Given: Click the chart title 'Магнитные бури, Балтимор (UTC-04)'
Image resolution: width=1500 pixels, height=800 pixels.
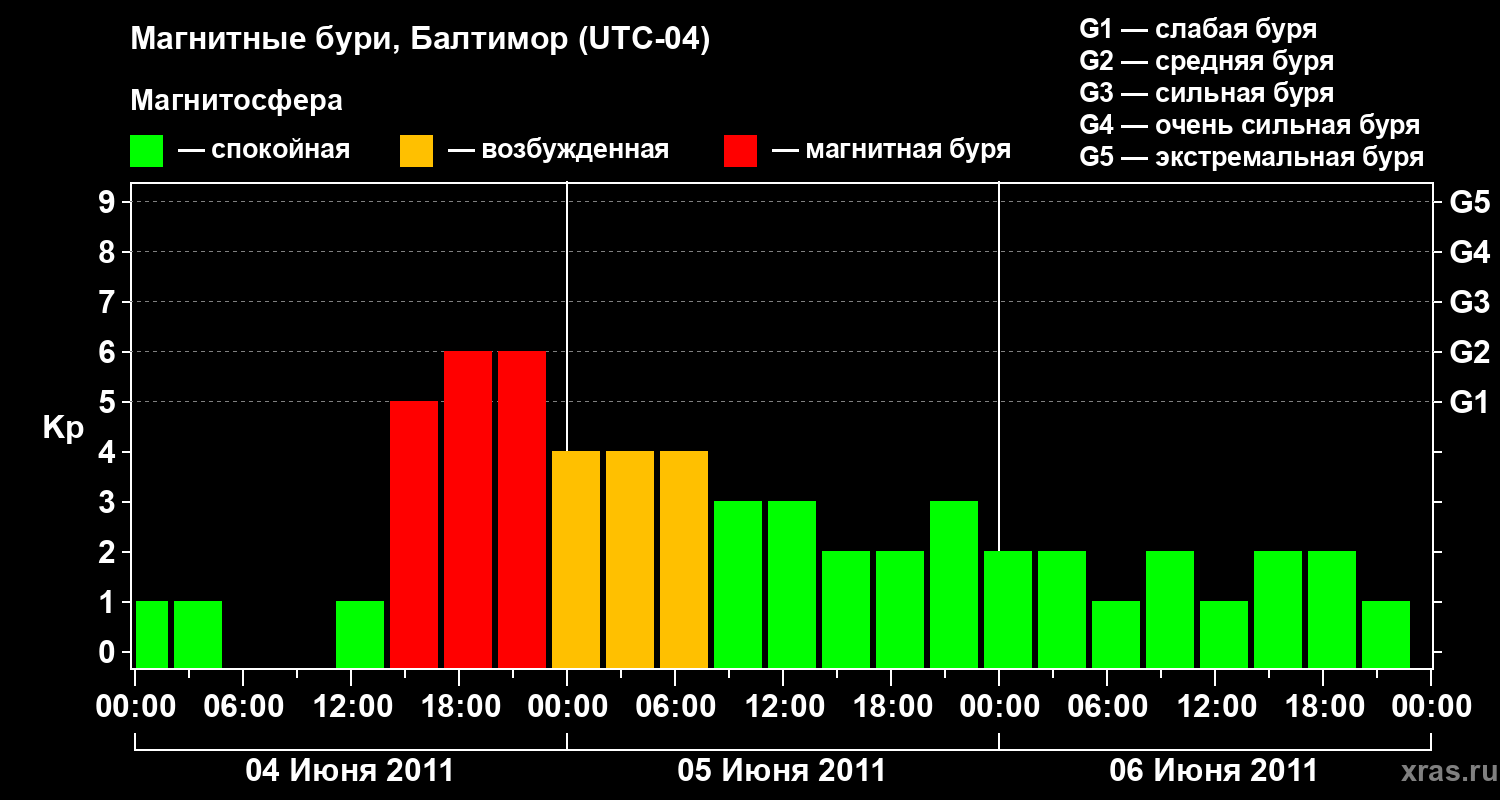Looking at the screenshot, I should [420, 41].
